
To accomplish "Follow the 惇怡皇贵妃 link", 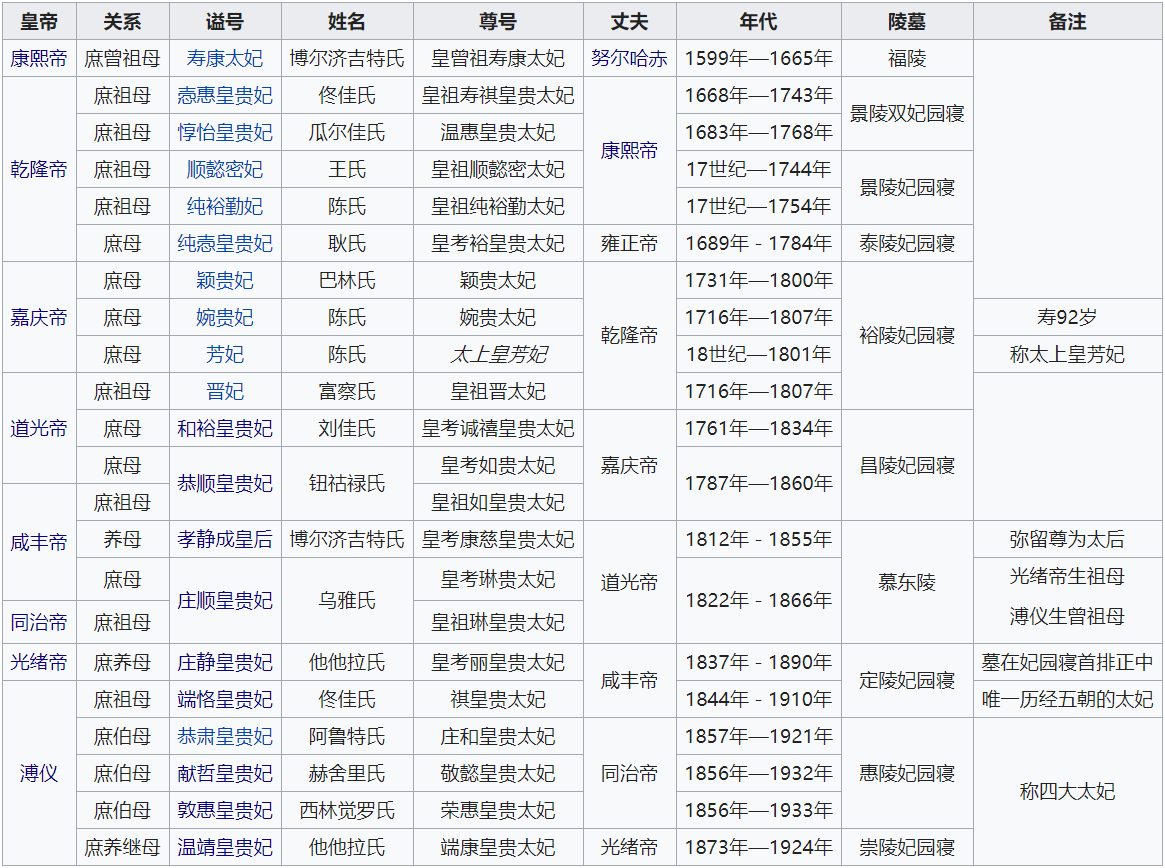I will click(225, 133).
